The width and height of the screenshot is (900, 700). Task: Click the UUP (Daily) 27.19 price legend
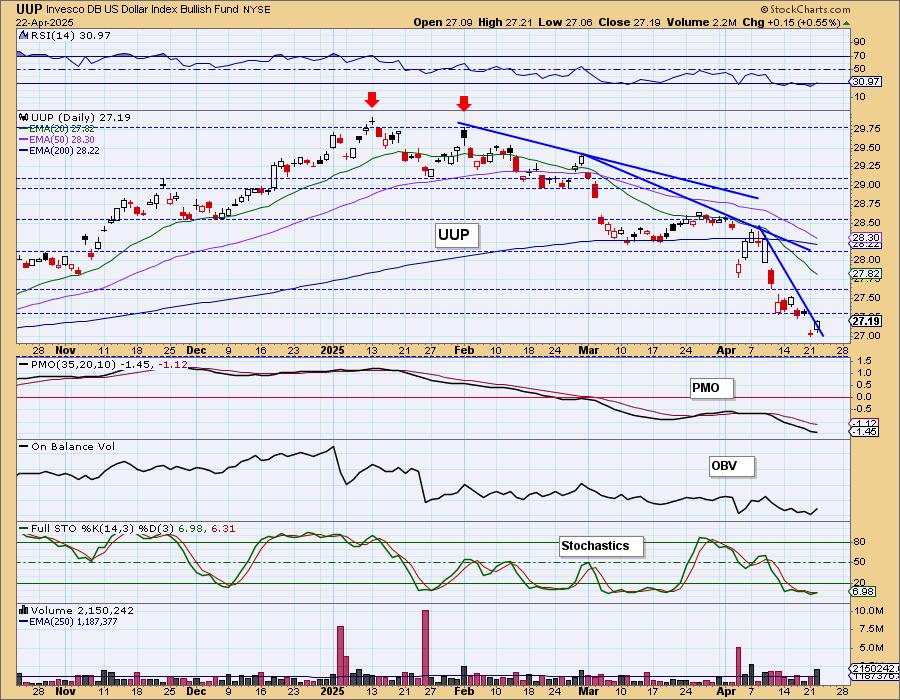[80, 117]
